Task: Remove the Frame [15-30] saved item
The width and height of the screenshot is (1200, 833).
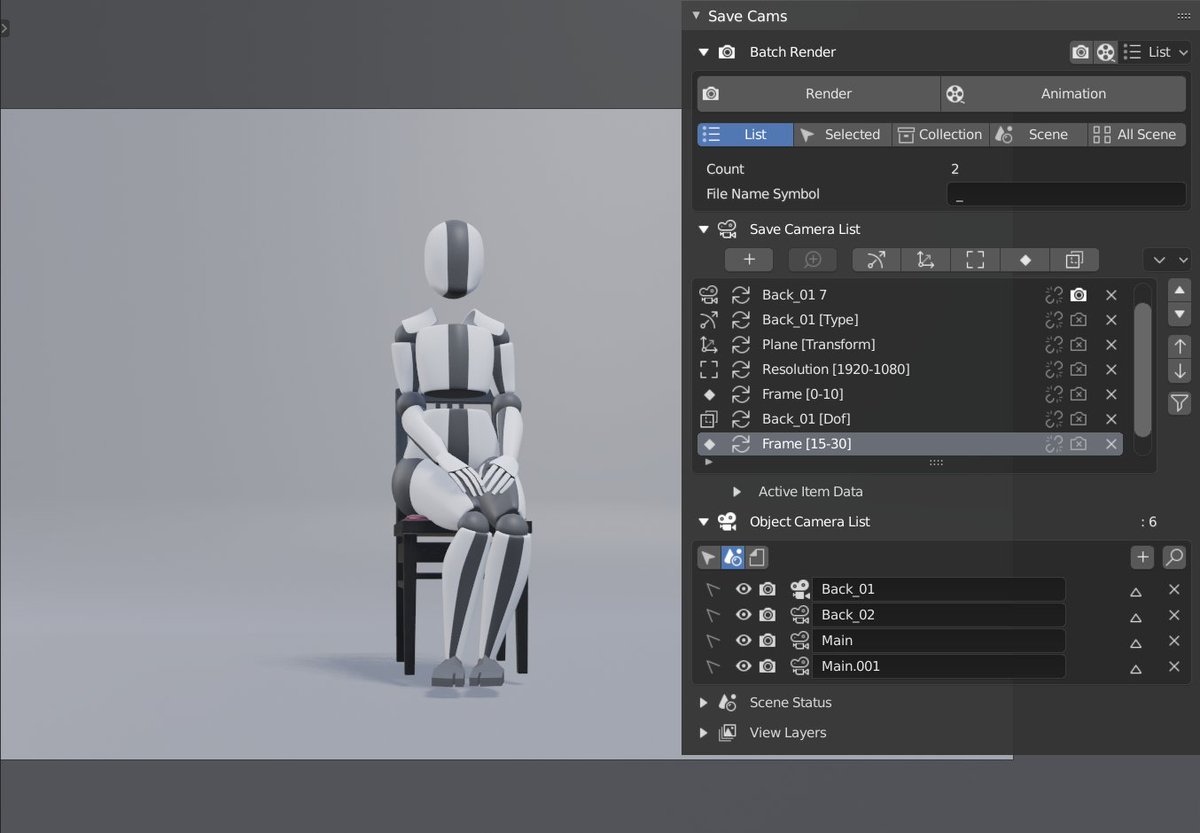Action: click(x=1111, y=444)
